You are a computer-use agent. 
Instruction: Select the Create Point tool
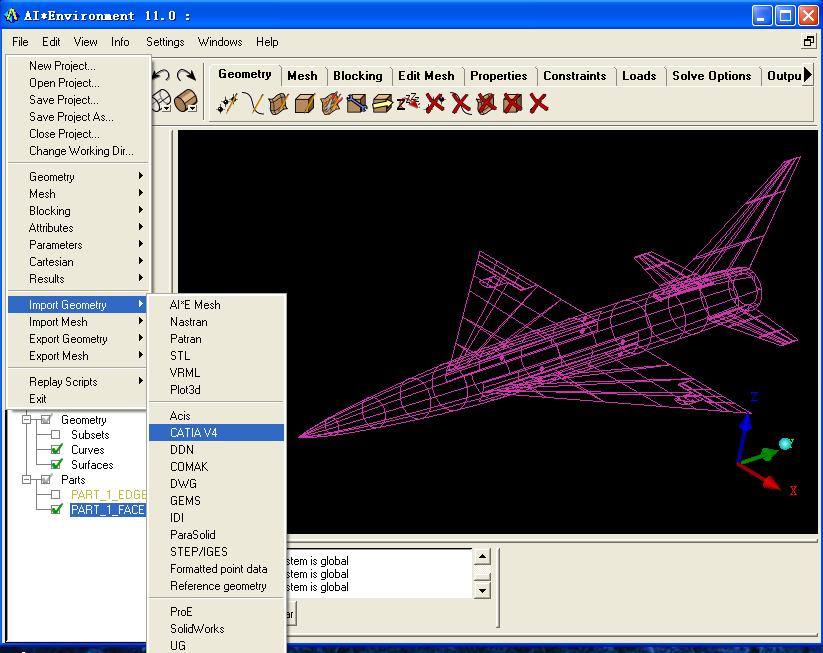click(228, 103)
